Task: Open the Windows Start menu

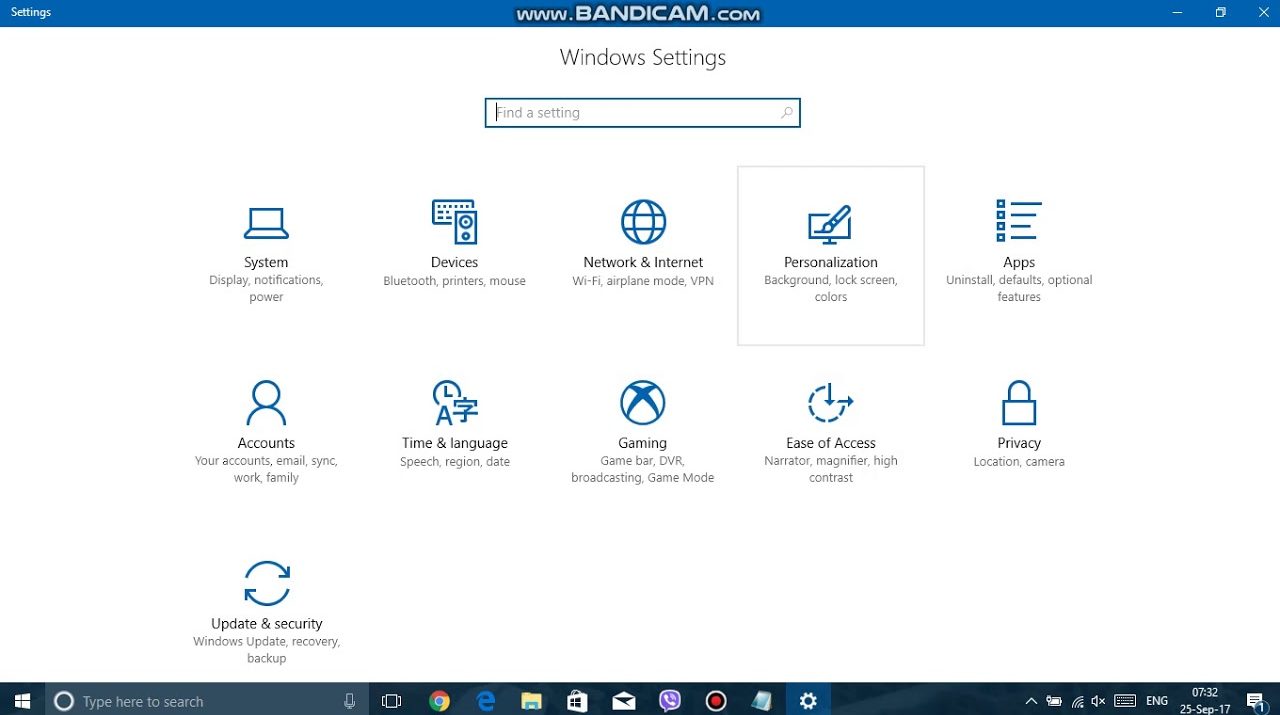Action: pyautogui.click(x=22, y=701)
